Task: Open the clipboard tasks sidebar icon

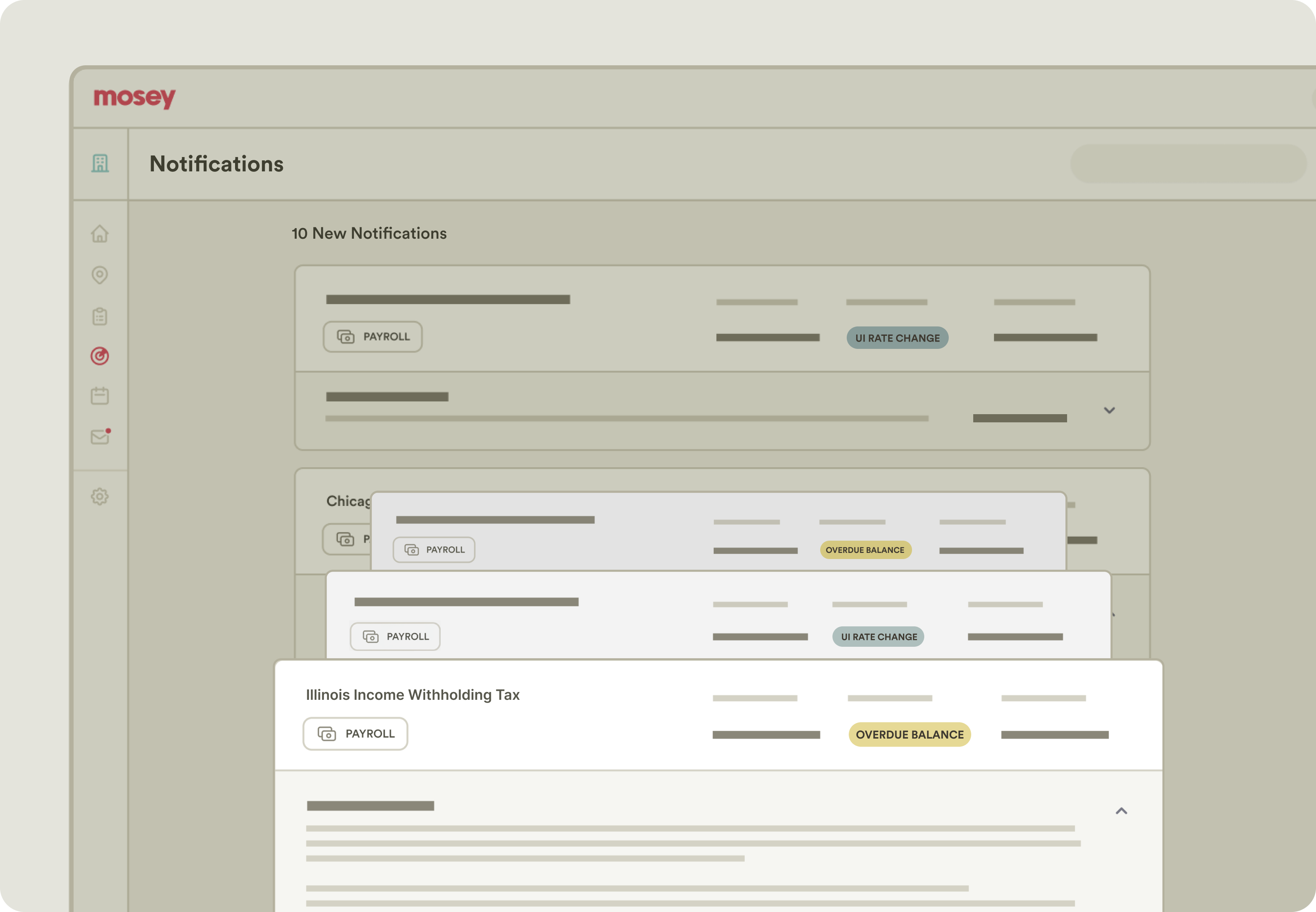Action: click(x=100, y=316)
